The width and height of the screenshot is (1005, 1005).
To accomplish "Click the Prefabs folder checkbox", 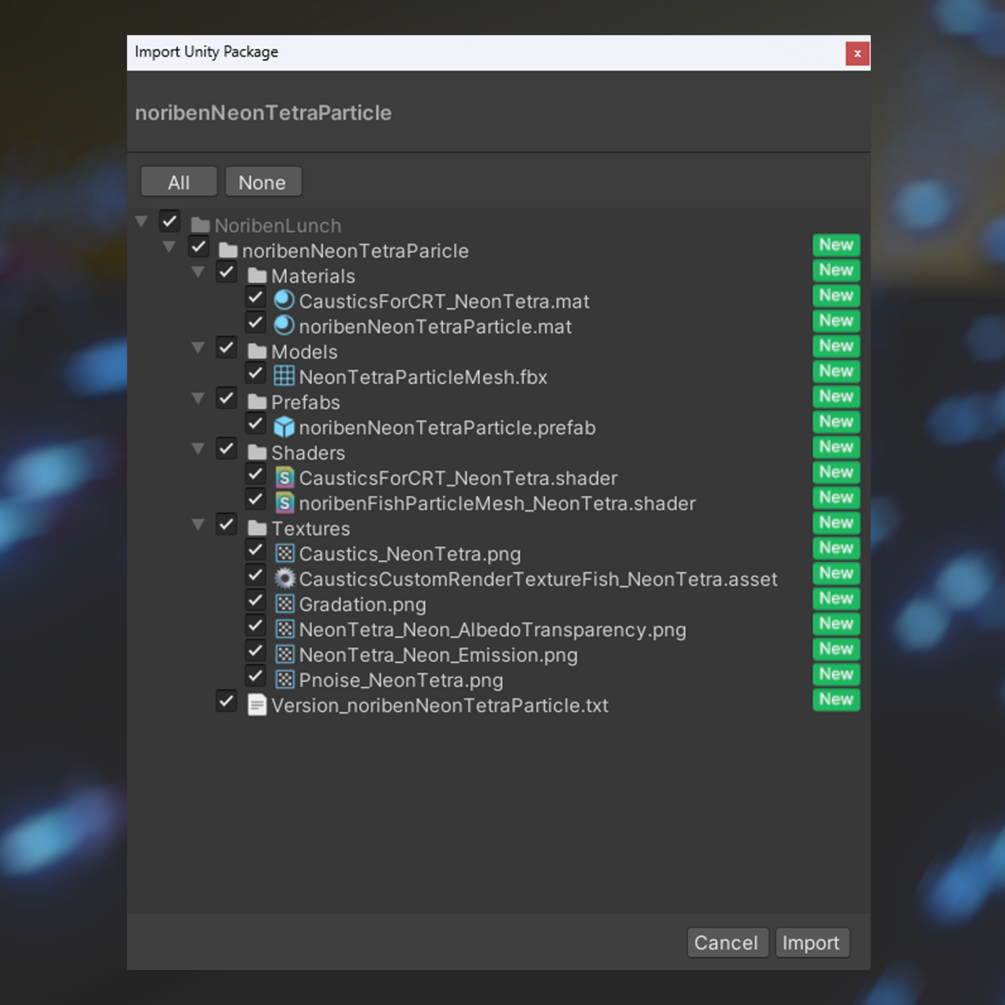I will pos(226,398).
